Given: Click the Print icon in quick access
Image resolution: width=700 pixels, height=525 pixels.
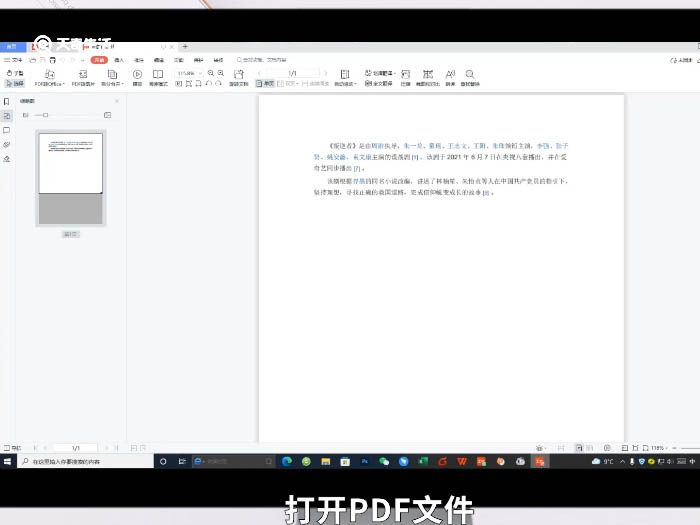Looking at the screenshot, I should 53,60.
